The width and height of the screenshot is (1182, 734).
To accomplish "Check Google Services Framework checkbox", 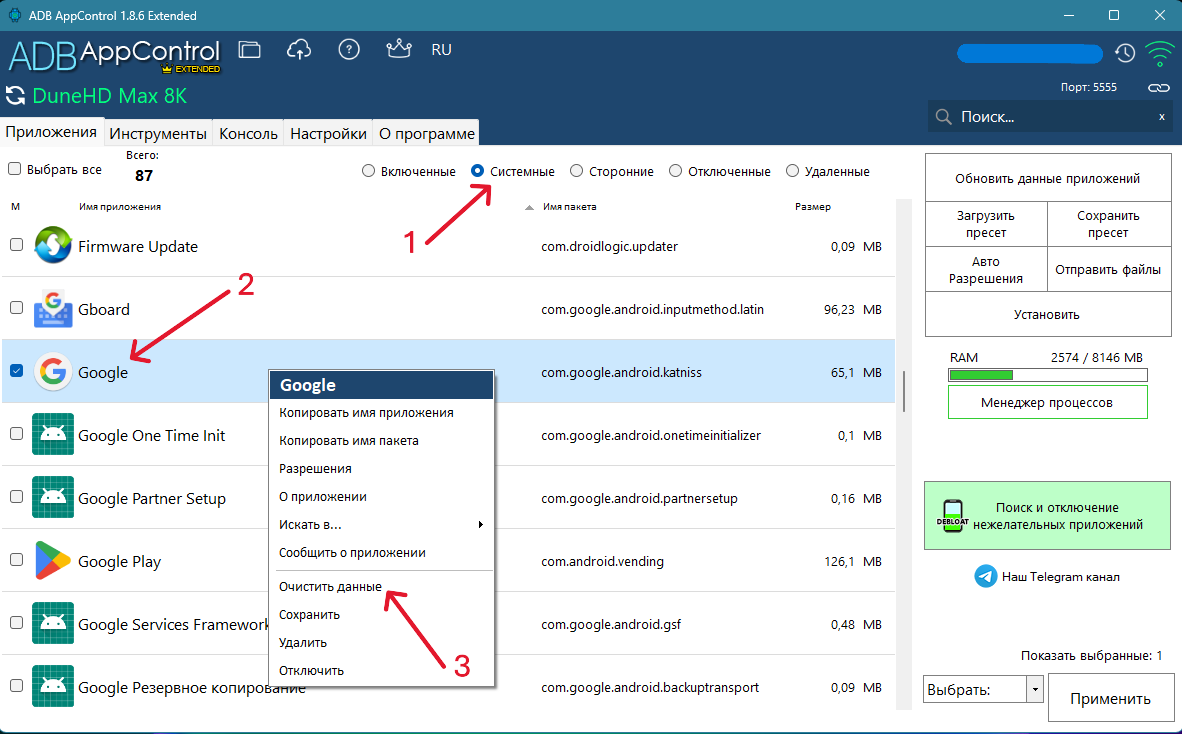I will [16, 622].
